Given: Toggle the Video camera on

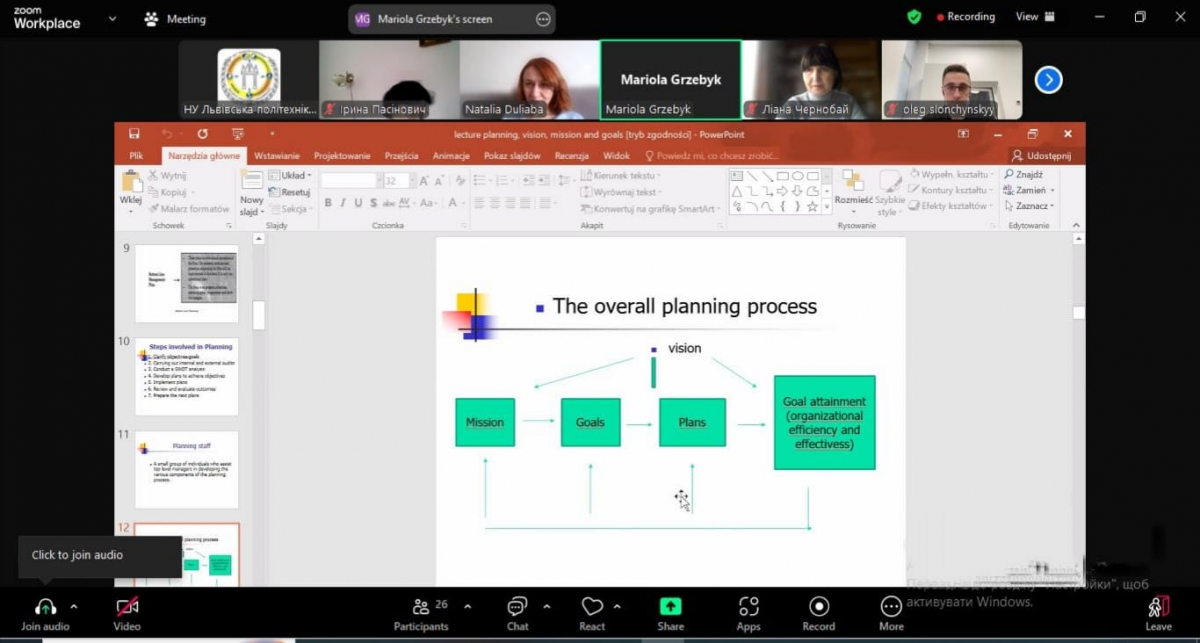Looking at the screenshot, I should pos(127,607).
